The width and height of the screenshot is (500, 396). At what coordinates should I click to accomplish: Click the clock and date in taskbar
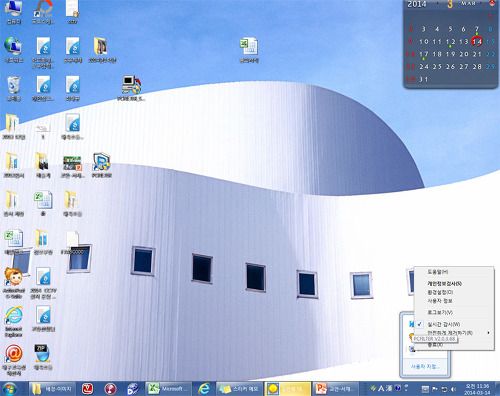coord(477,389)
